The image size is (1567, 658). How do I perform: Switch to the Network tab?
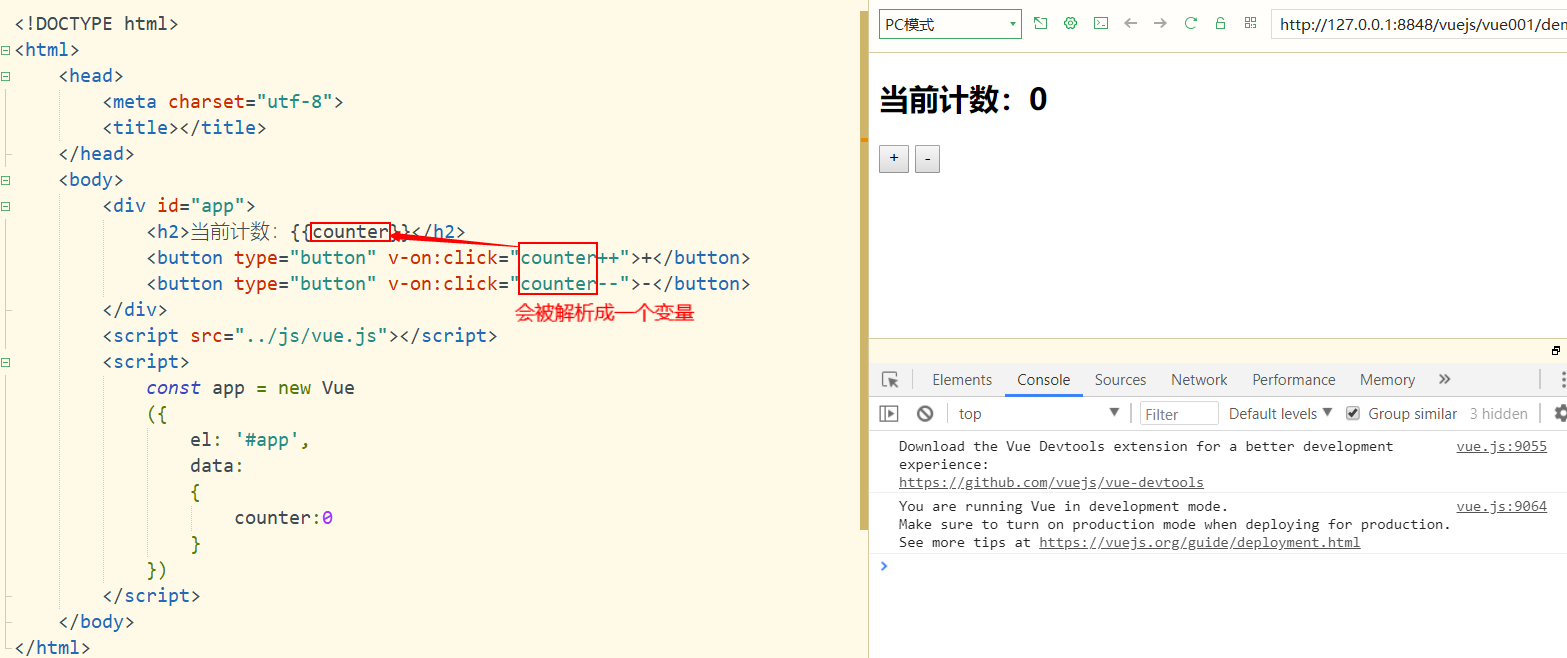[x=1199, y=380]
